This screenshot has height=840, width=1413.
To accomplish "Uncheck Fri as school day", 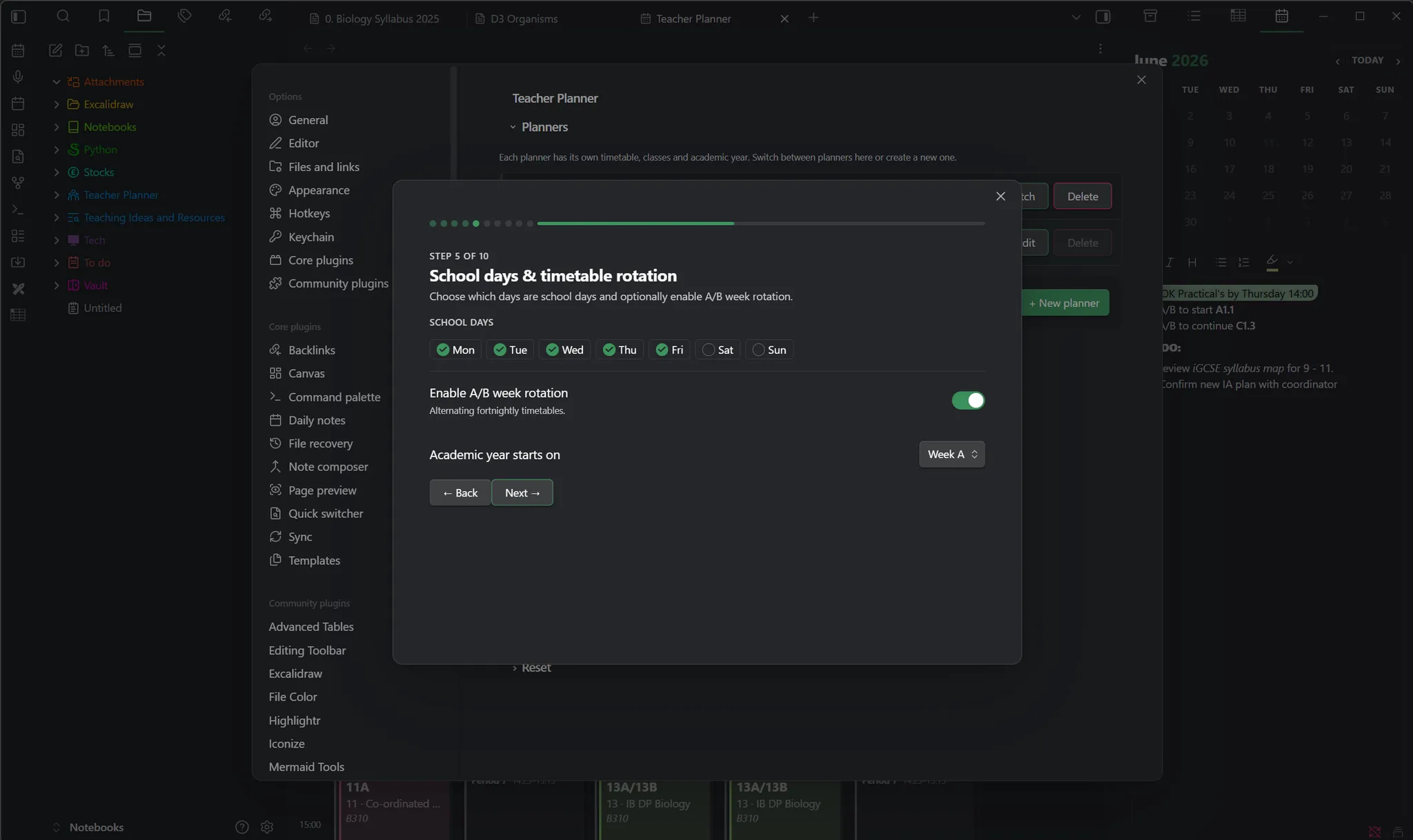I will (669, 350).
